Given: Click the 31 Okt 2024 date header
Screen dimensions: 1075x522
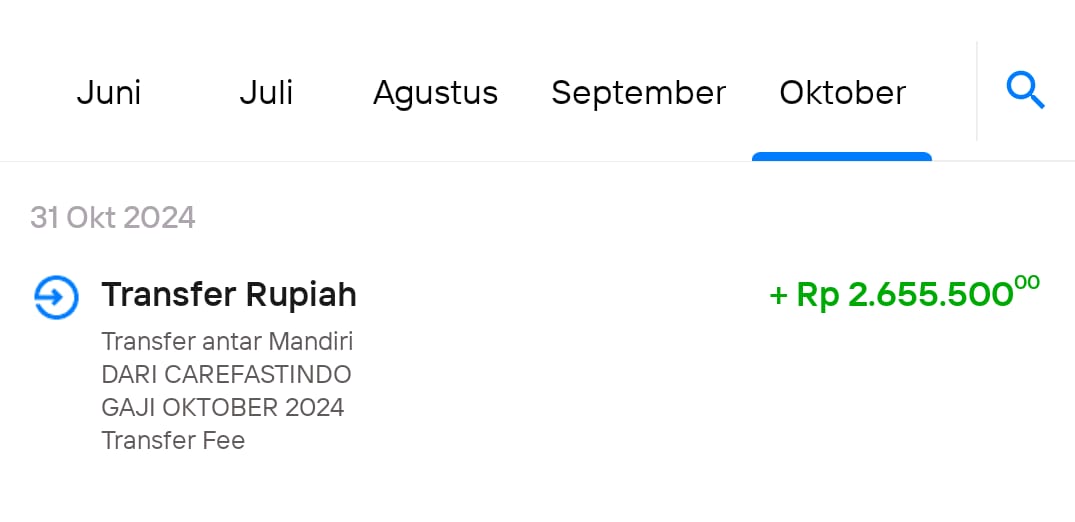Looking at the screenshot, I should click(113, 218).
